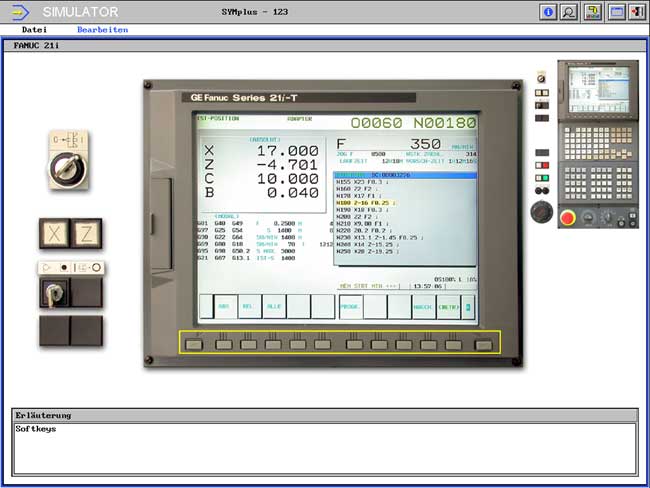Click the bottom-right dark button on left panel
Screen dimensions: 650x488
pyautogui.click(x=86, y=330)
